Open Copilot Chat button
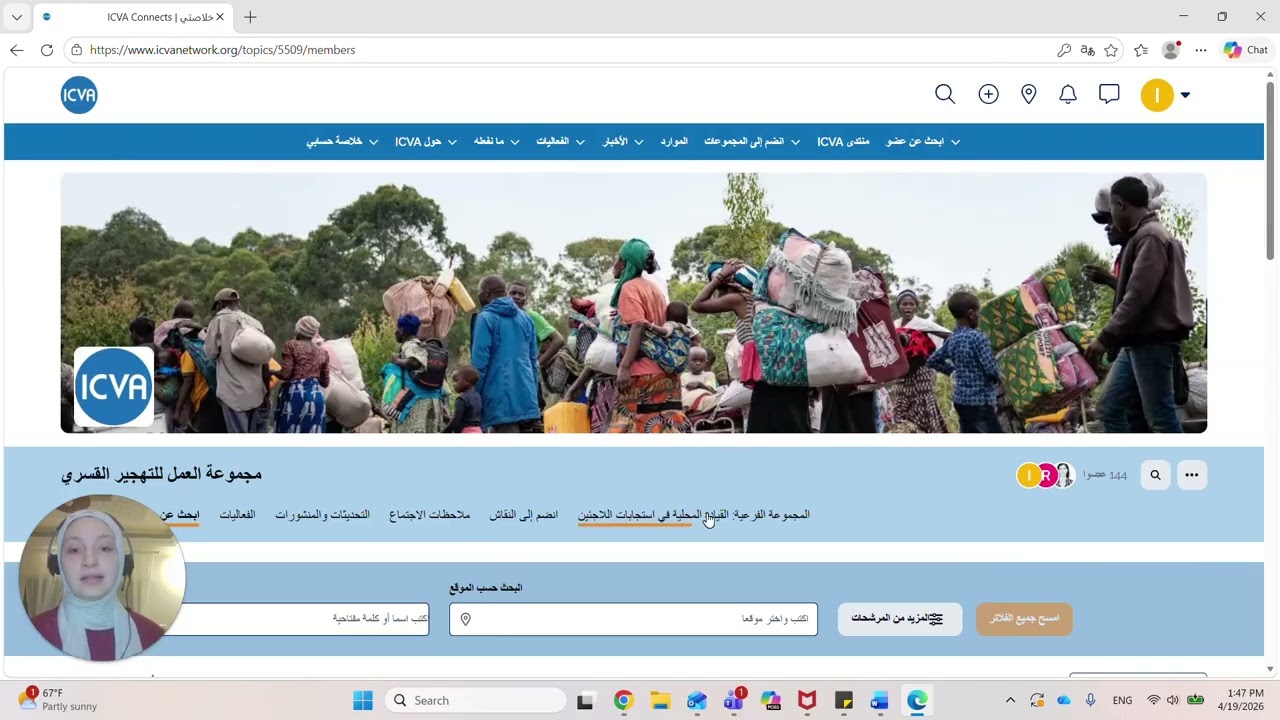This screenshot has width=1280, height=720. tap(1245, 50)
